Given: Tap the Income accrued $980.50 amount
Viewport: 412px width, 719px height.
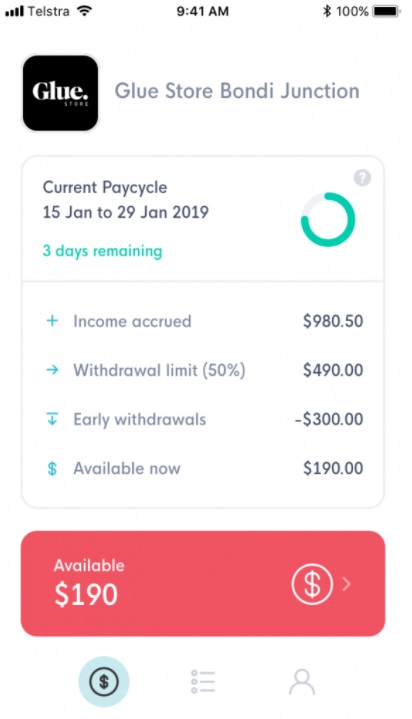Looking at the screenshot, I should tap(333, 321).
